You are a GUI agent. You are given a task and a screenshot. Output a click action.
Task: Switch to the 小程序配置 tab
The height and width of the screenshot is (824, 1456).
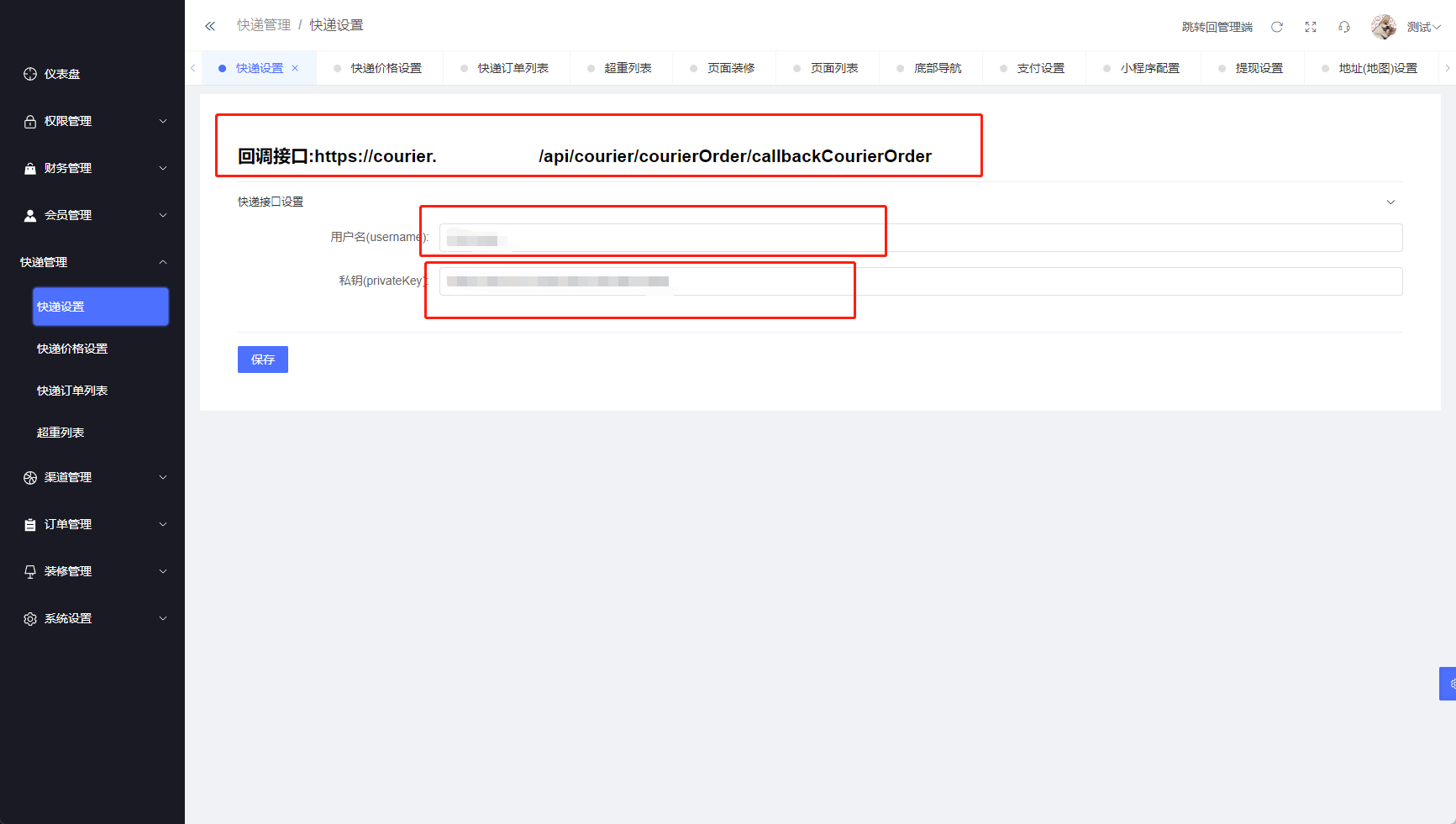click(1149, 69)
